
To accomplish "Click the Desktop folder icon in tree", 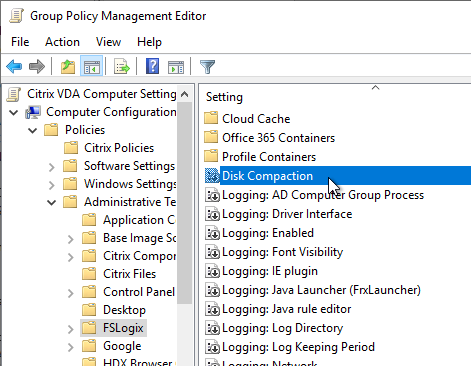I will coord(89,310).
